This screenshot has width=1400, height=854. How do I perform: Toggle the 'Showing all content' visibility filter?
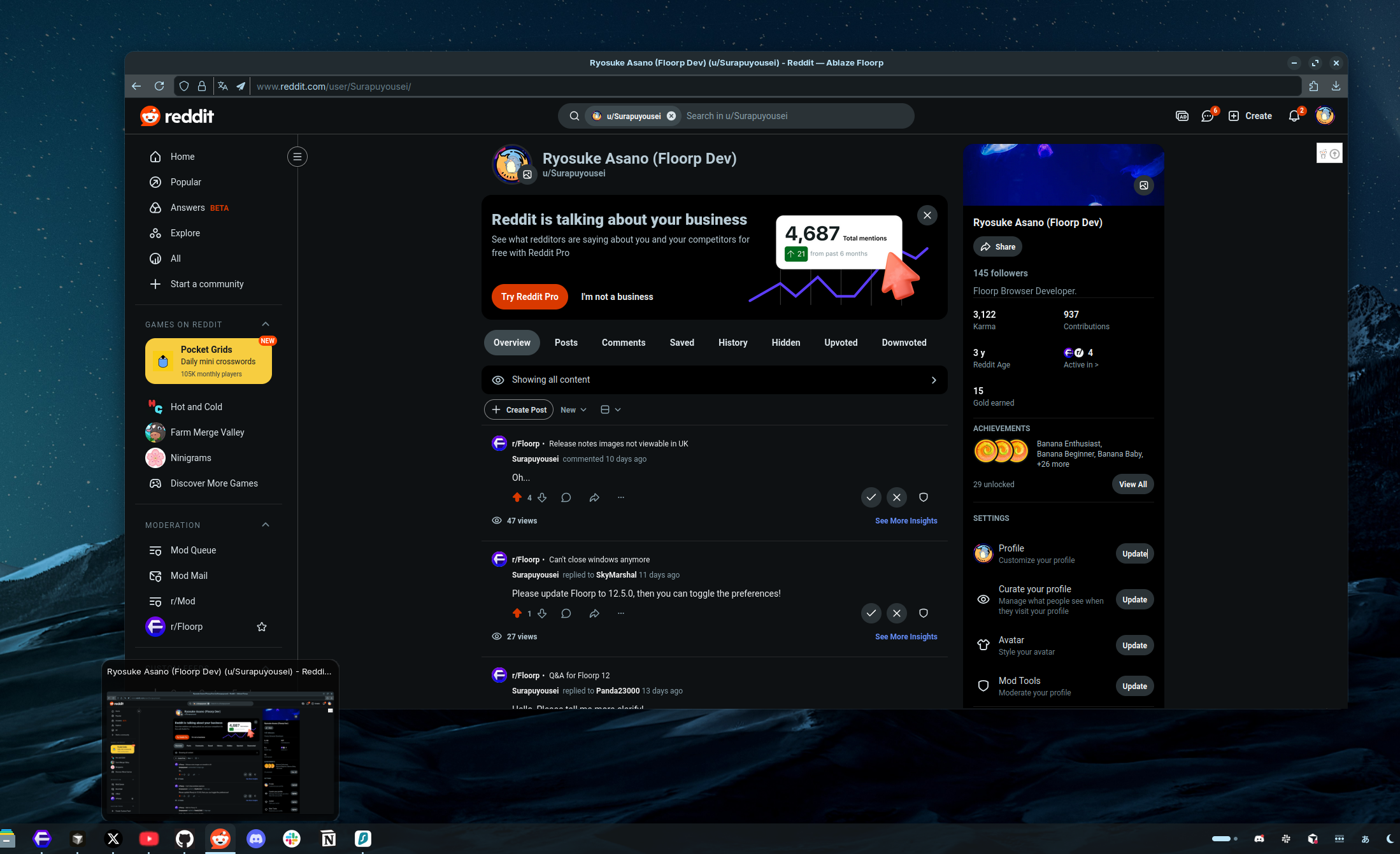click(715, 380)
